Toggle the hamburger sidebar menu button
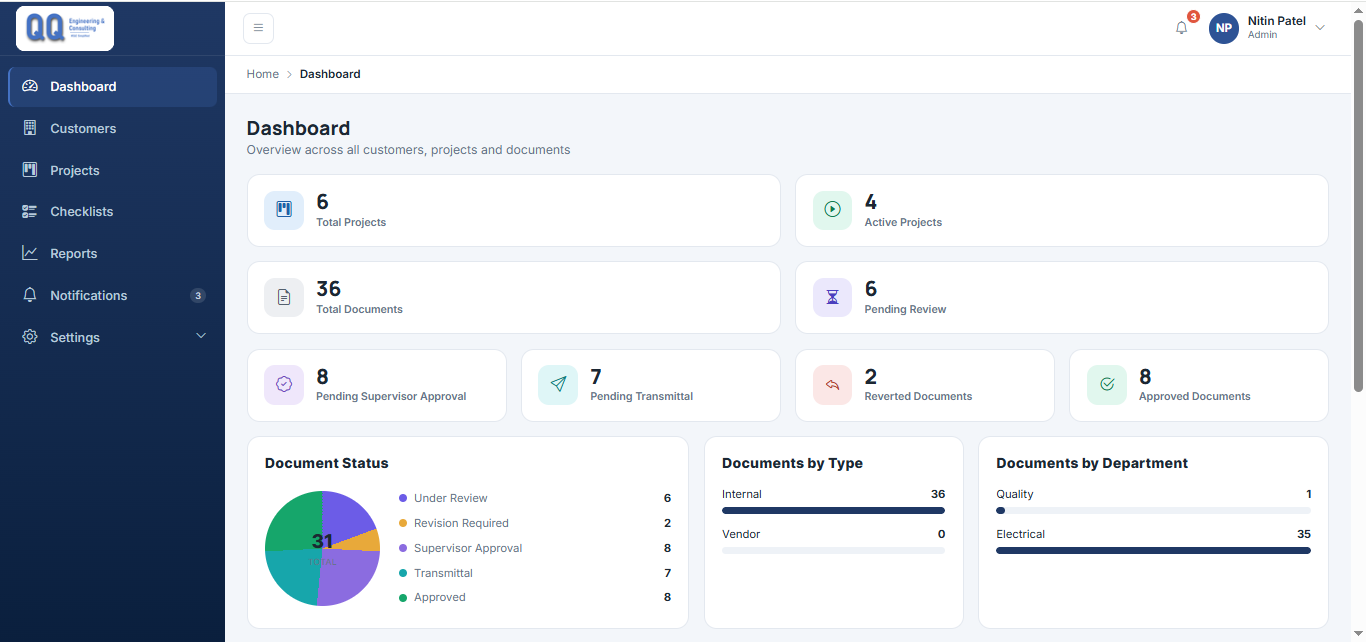Viewport: 1366px width, 642px height. point(258,28)
